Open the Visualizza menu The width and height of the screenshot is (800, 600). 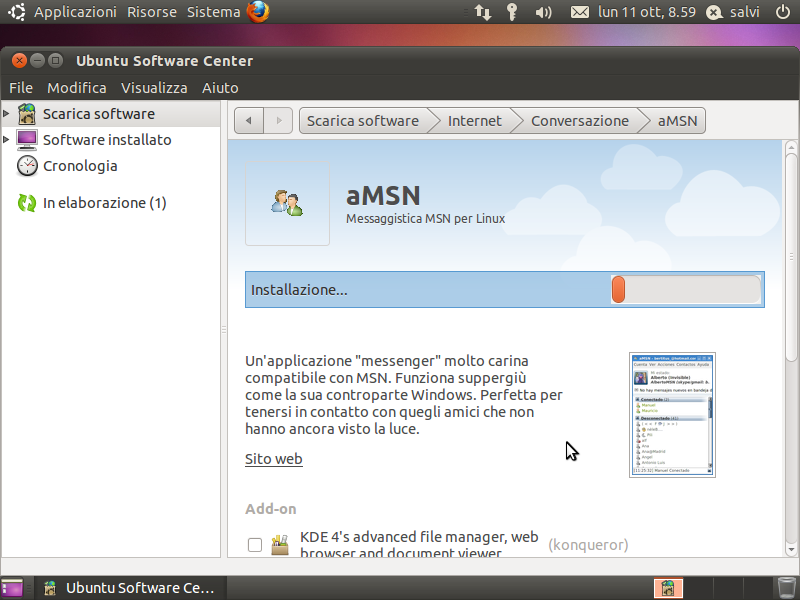pyautogui.click(x=154, y=88)
